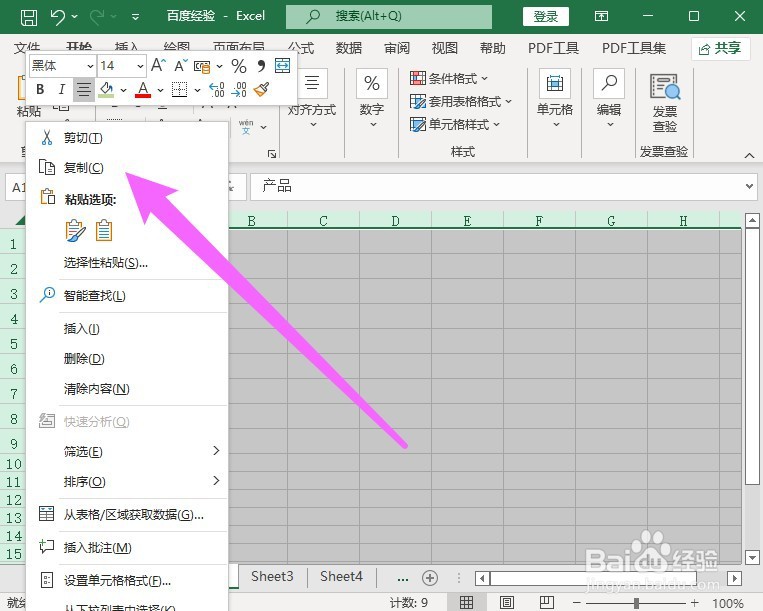763x611 pixels.
Task: Click the Undo arrow icon
Action: click(x=57, y=17)
